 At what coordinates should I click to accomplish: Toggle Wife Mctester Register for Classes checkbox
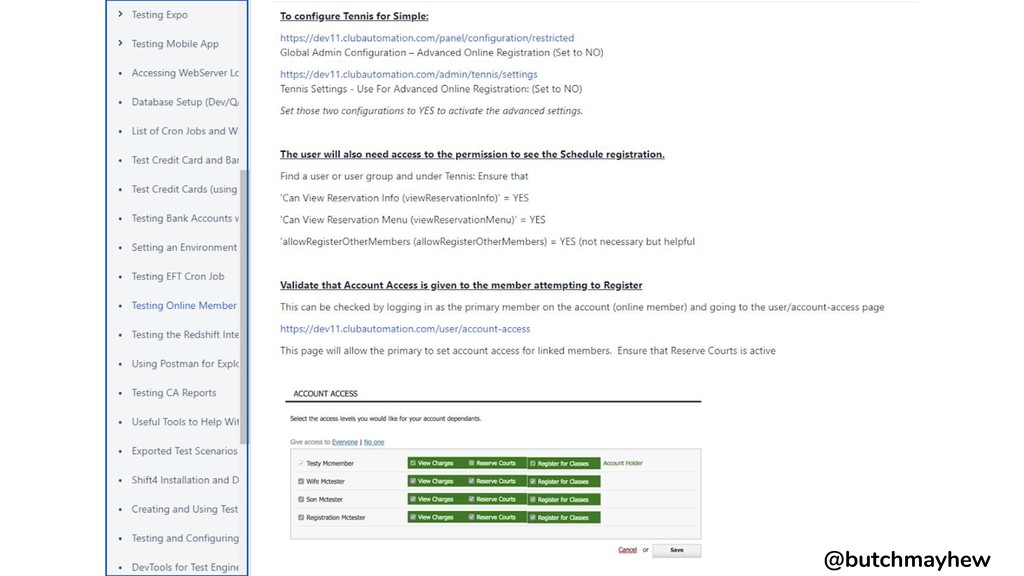533,481
